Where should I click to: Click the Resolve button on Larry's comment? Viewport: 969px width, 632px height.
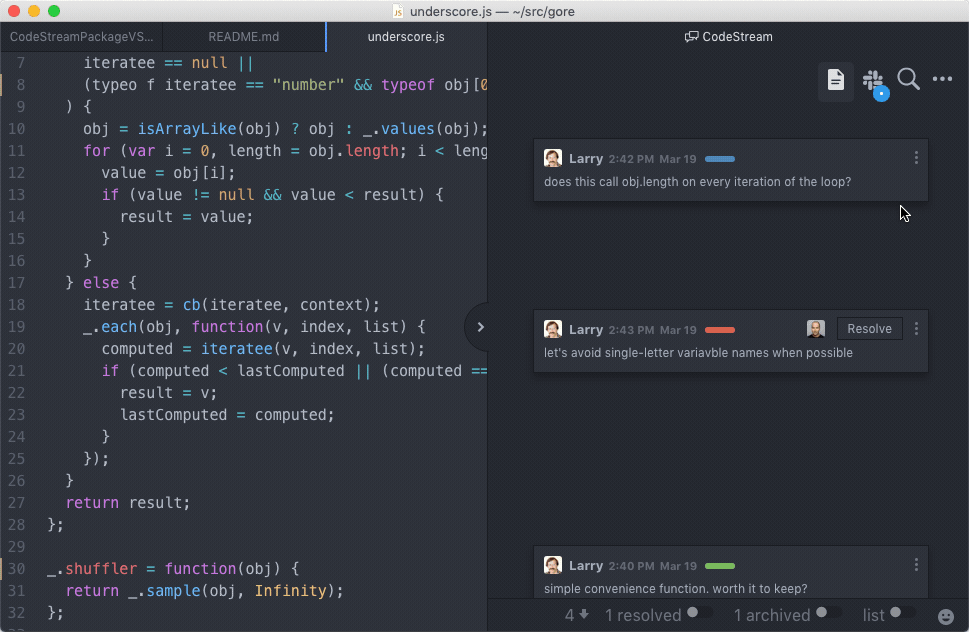[869, 328]
